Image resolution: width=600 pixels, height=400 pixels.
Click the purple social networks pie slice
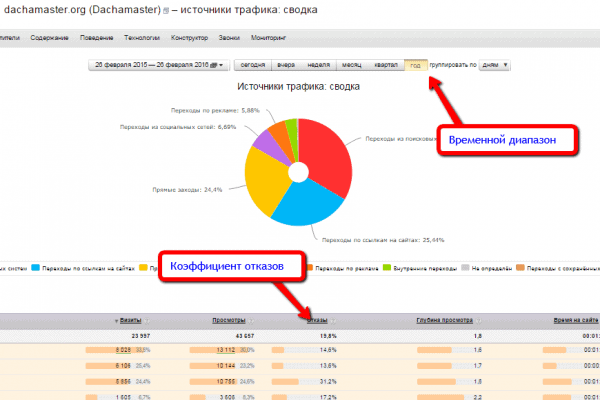coord(270,147)
